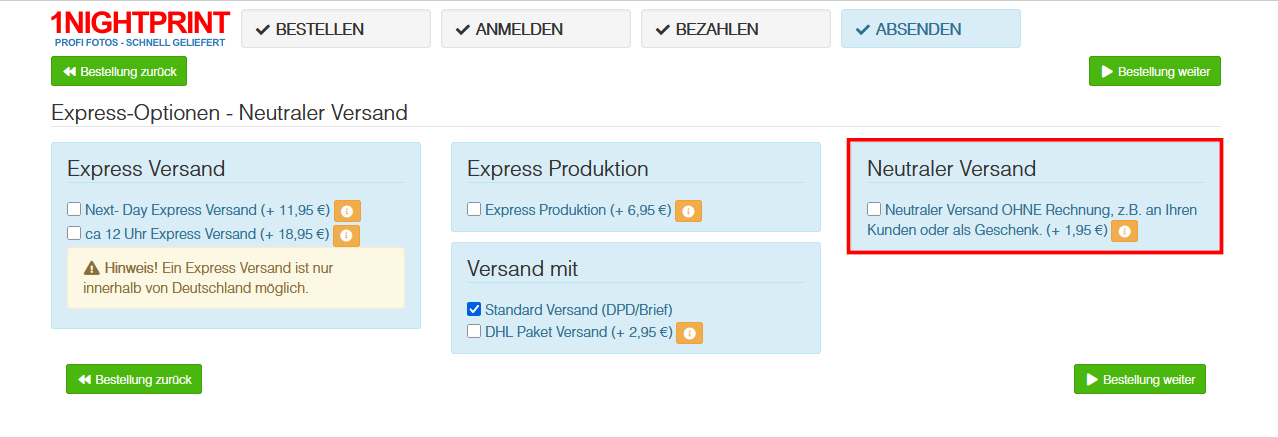Open info icon for Next-Day Express Versand
The image size is (1278, 437).
click(347, 211)
